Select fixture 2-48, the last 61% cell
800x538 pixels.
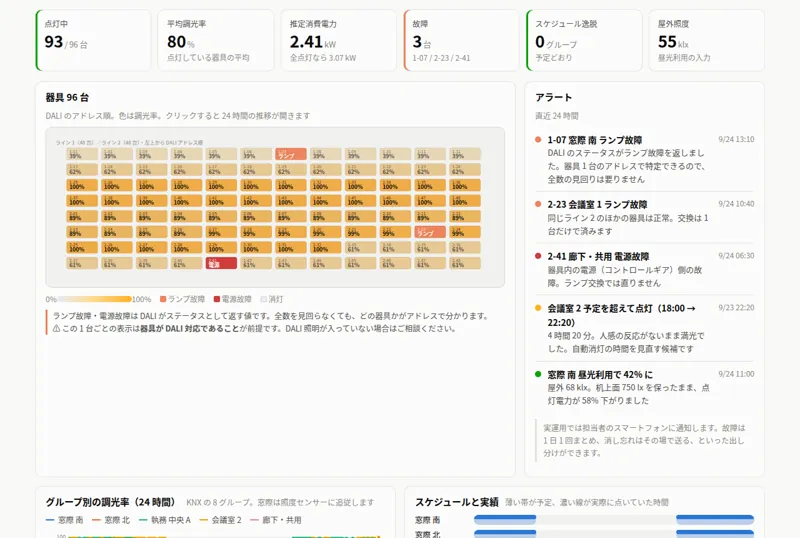point(465,263)
